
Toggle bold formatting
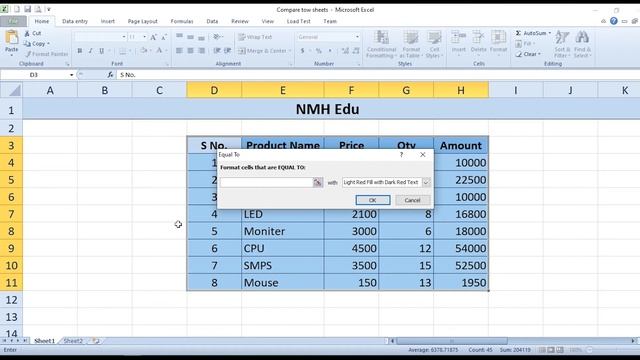click(80, 51)
